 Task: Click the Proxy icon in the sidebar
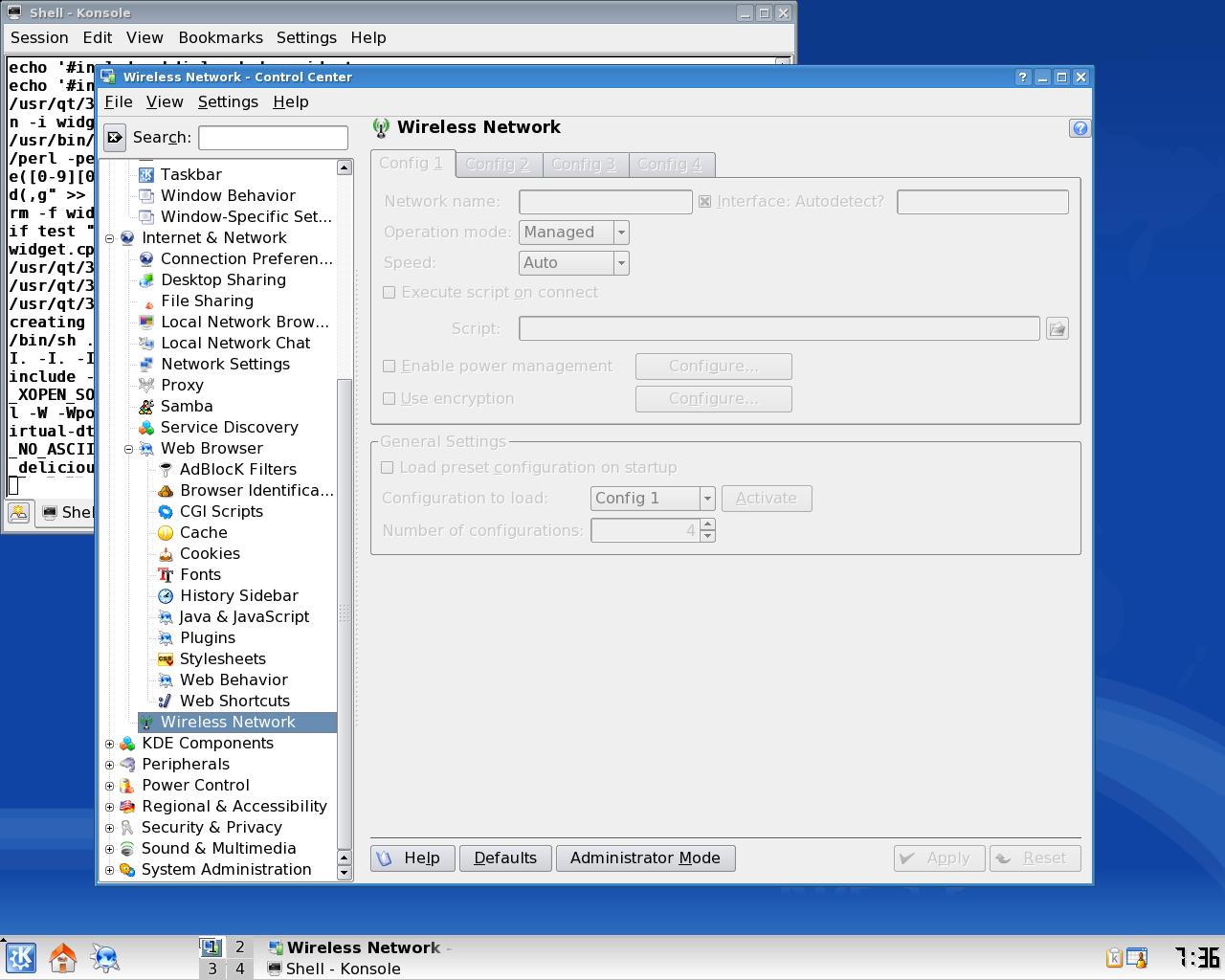click(x=146, y=385)
